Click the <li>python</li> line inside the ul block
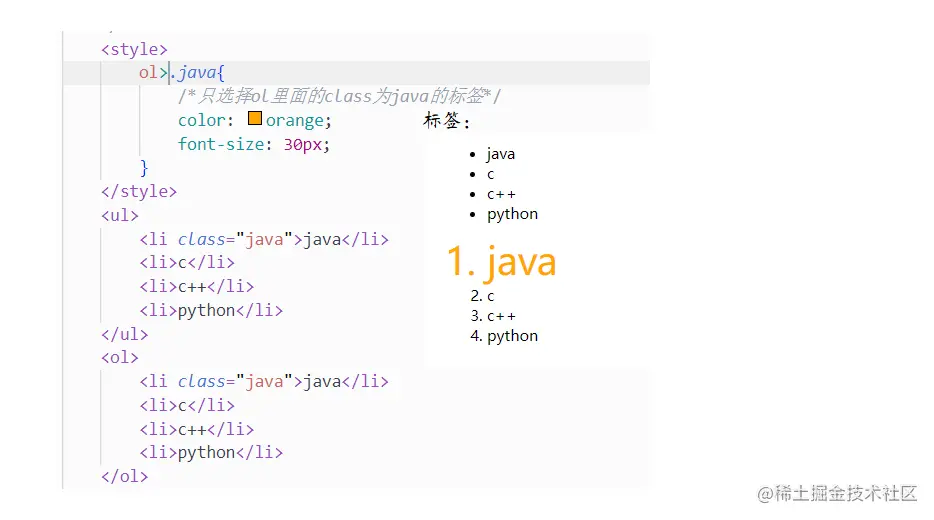Screen dimensions: 934x520 coord(211,310)
